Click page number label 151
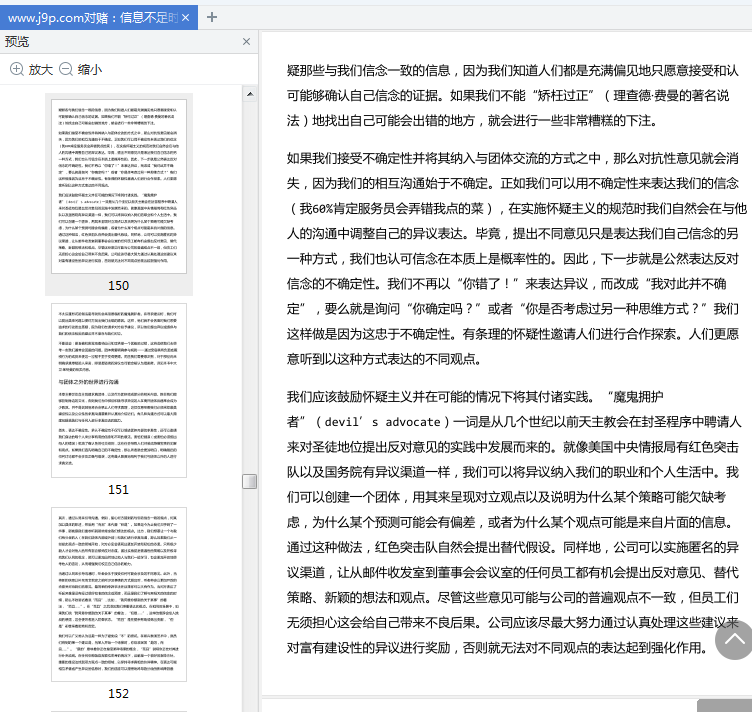The height and width of the screenshot is (712, 752). click(118, 490)
